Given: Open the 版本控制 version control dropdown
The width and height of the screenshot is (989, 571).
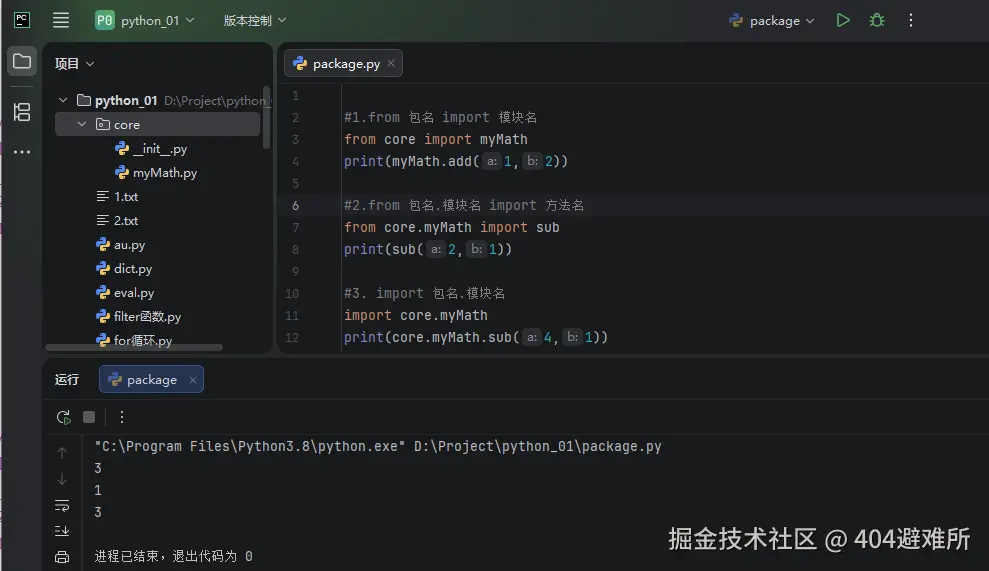Looking at the screenshot, I should pos(255,21).
